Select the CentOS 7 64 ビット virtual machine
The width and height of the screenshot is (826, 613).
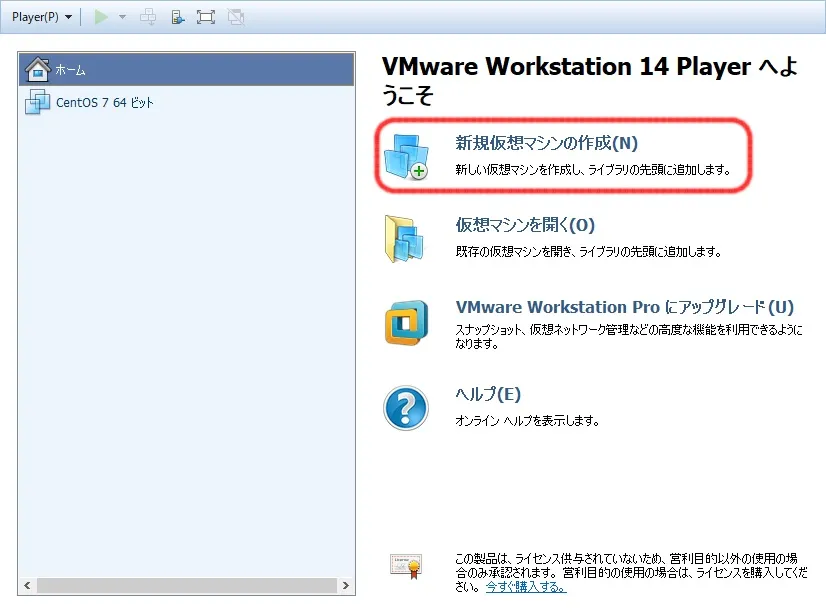pos(186,102)
